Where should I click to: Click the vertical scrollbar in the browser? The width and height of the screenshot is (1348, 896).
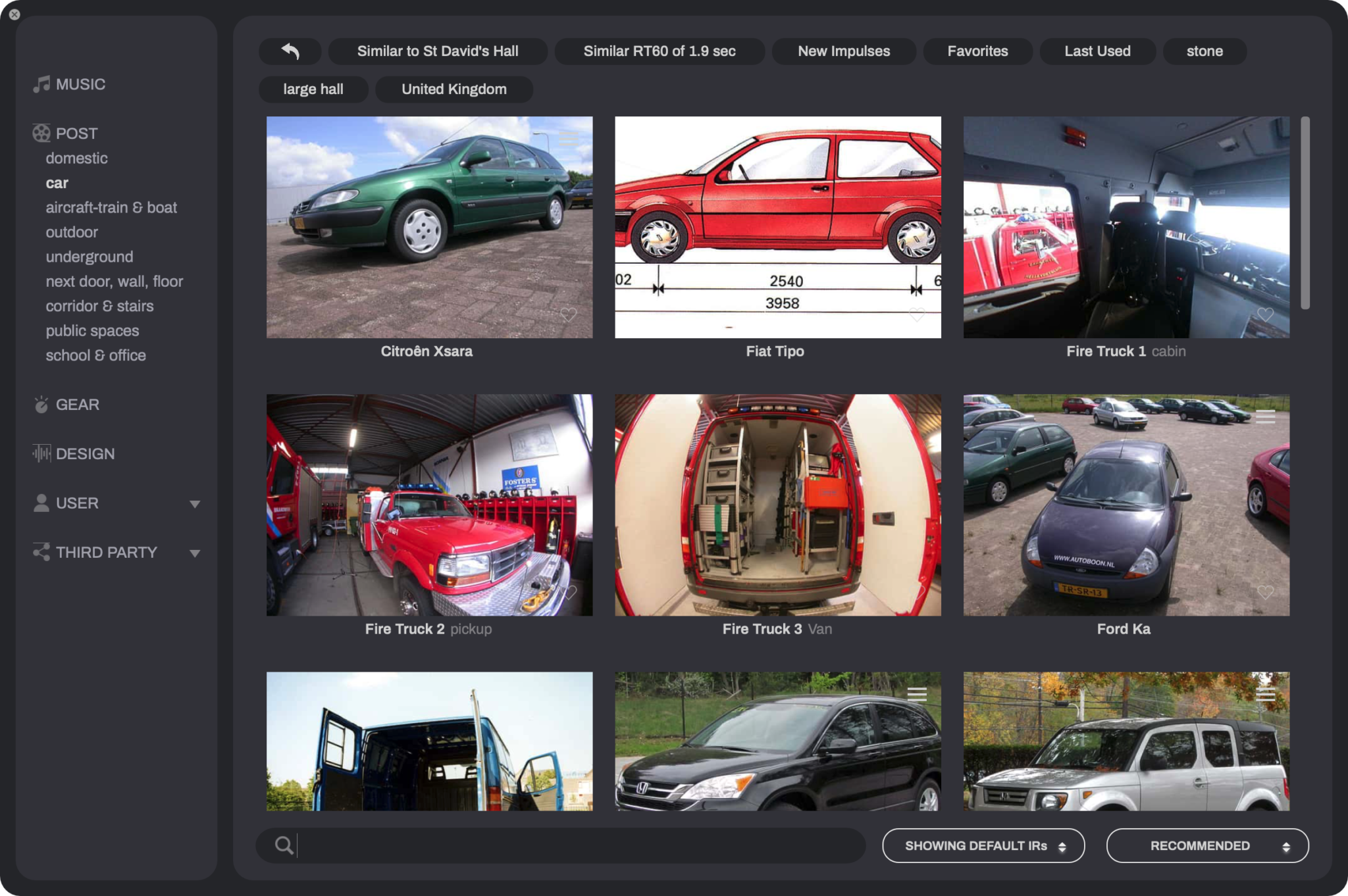click(x=1305, y=212)
